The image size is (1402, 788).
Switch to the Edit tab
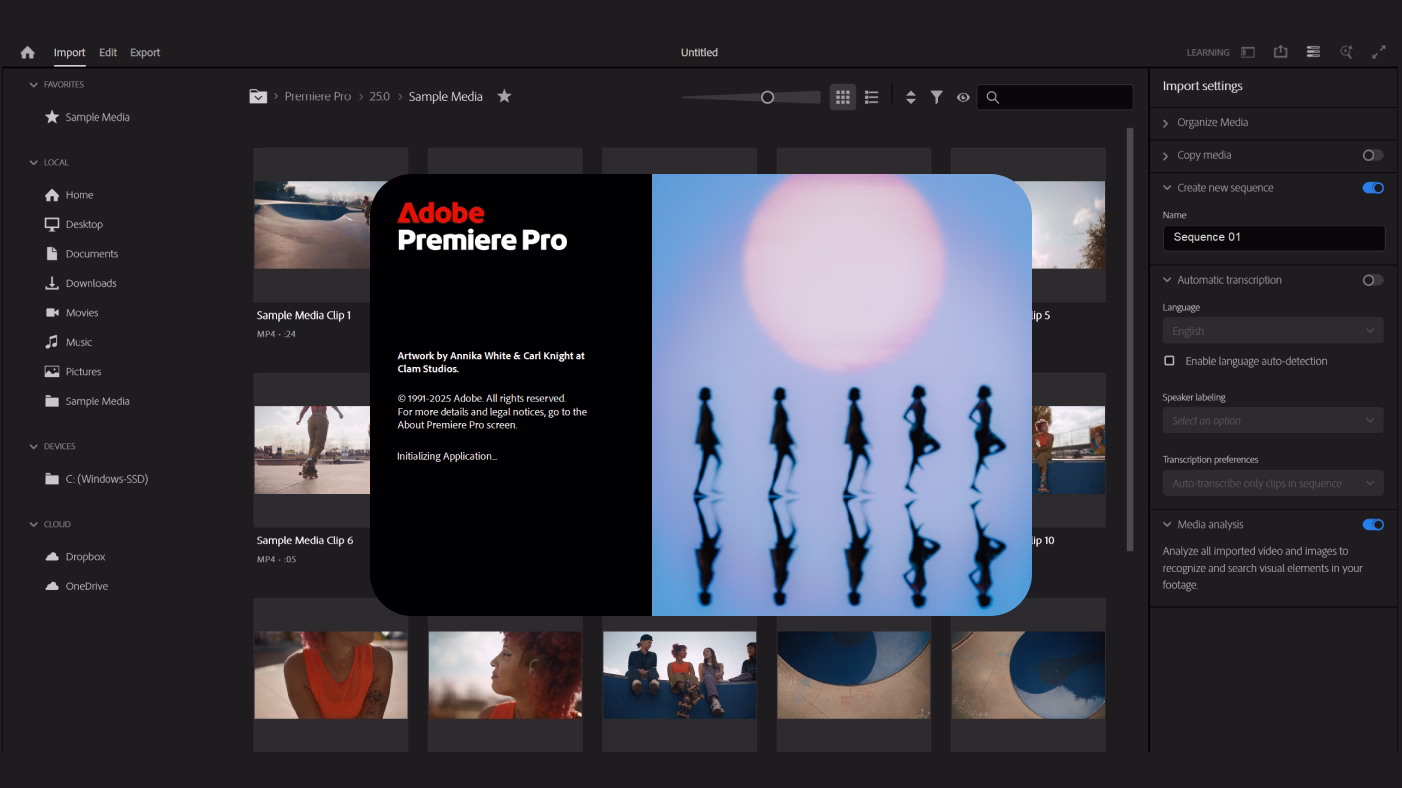coord(108,52)
